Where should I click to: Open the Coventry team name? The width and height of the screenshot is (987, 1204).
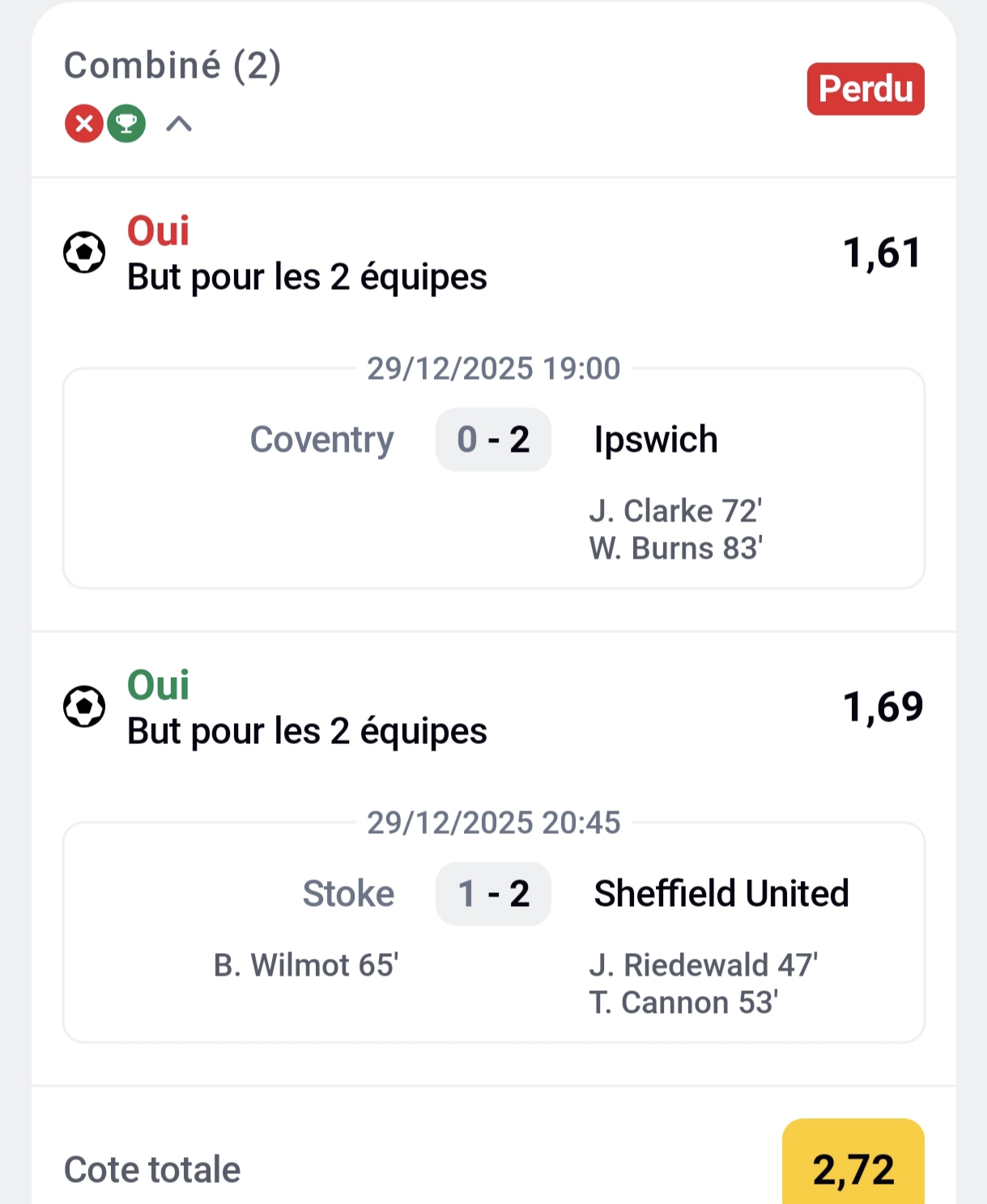coord(321,440)
